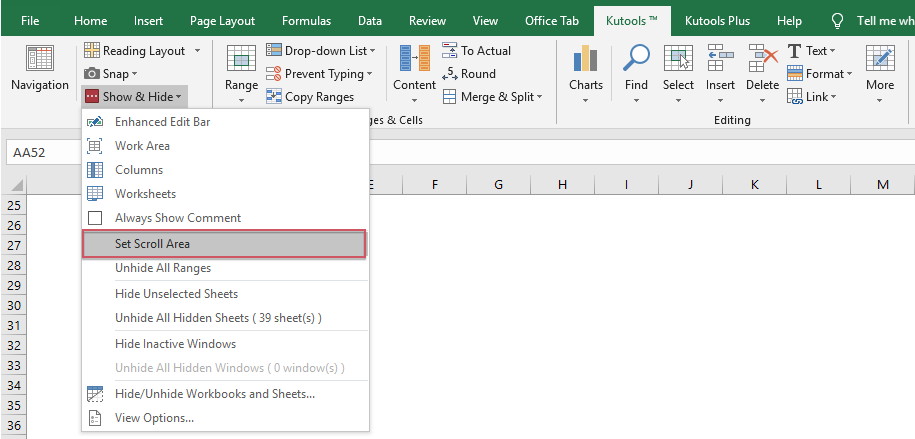Open the Range tool icon
The image size is (915, 439).
coord(241,62)
